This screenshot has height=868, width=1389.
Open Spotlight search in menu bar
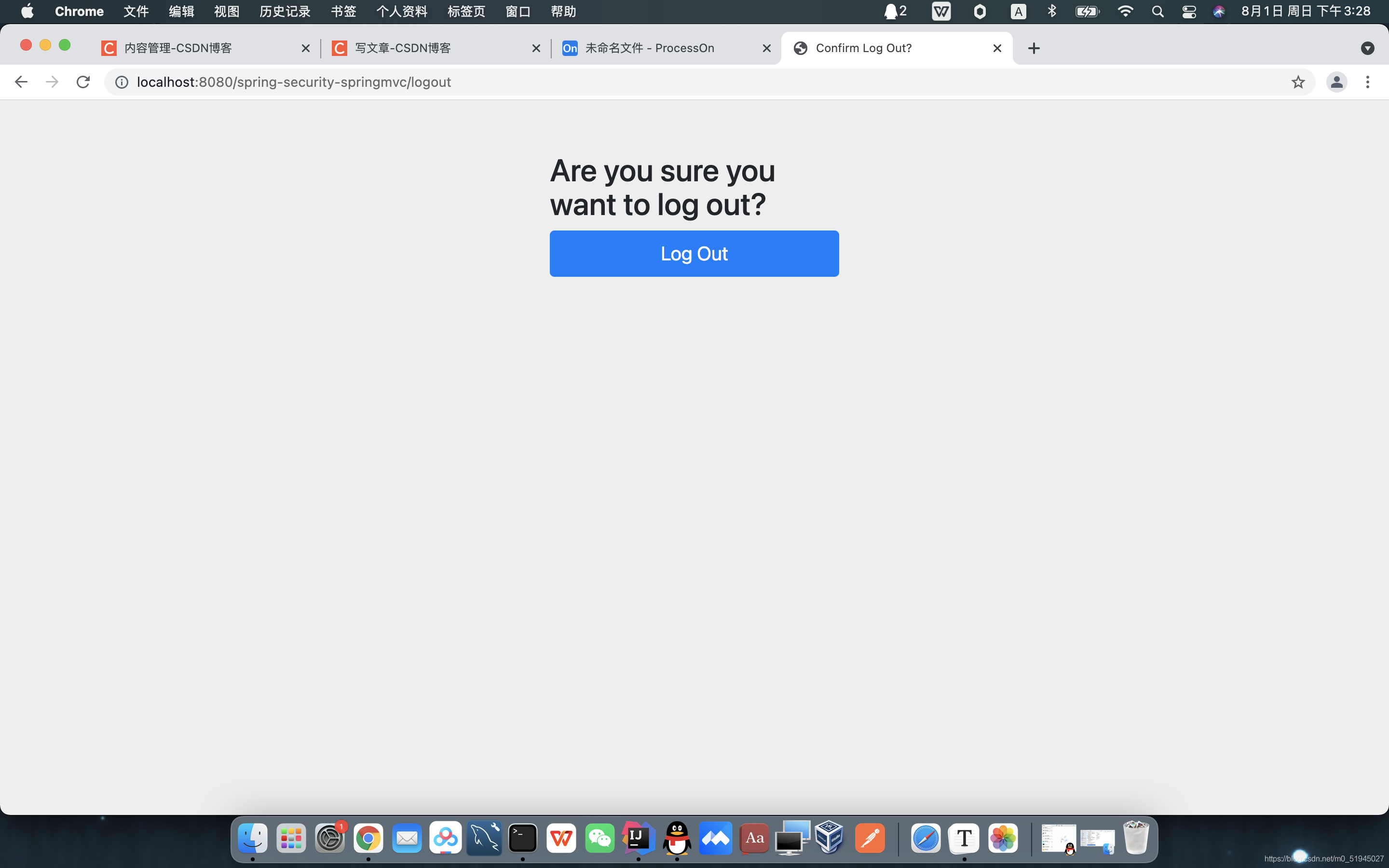(1157, 12)
